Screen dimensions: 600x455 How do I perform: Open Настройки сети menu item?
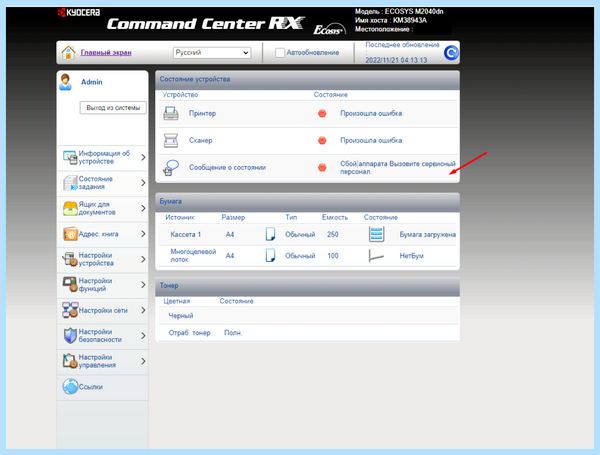click(103, 310)
